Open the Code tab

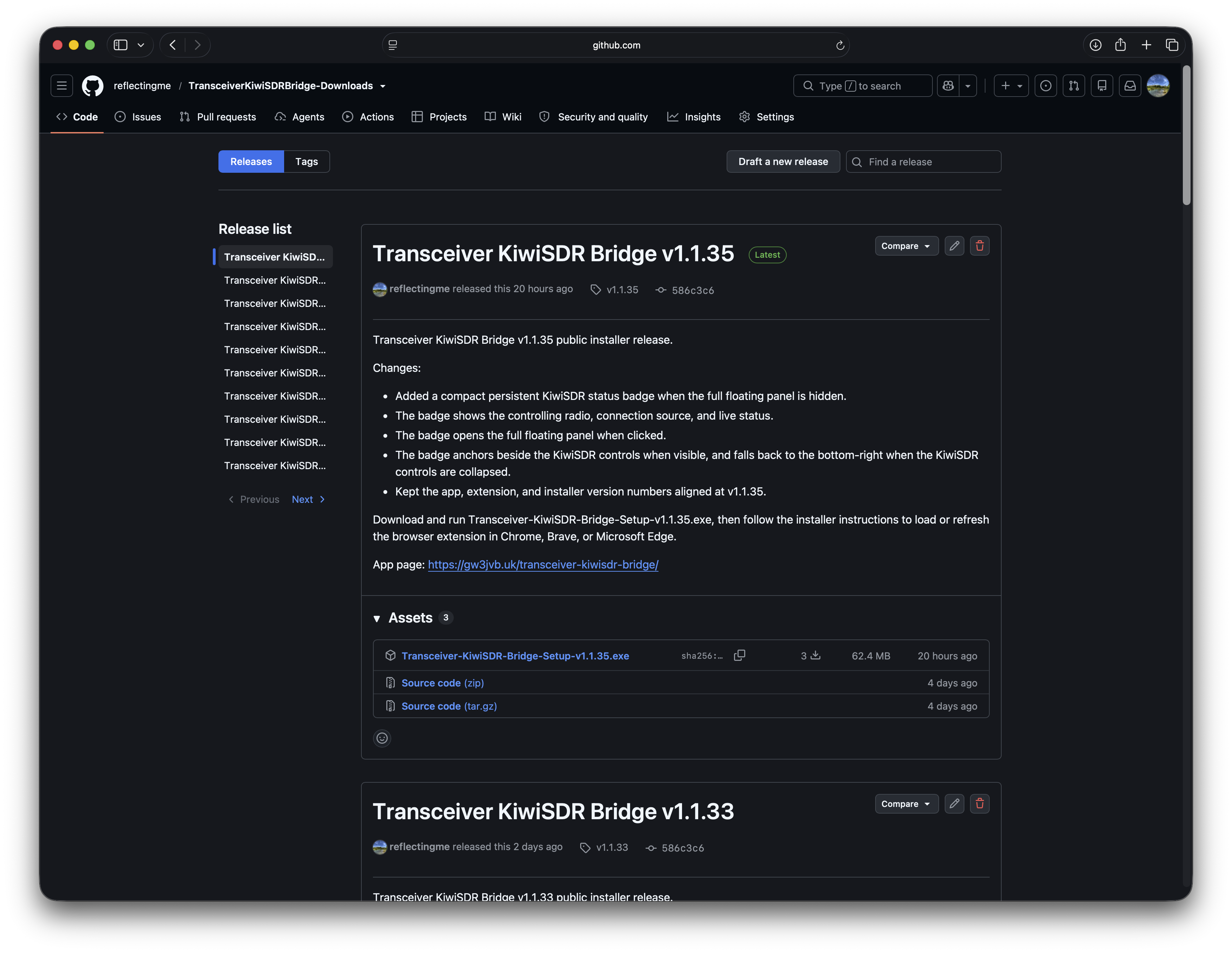click(x=77, y=117)
